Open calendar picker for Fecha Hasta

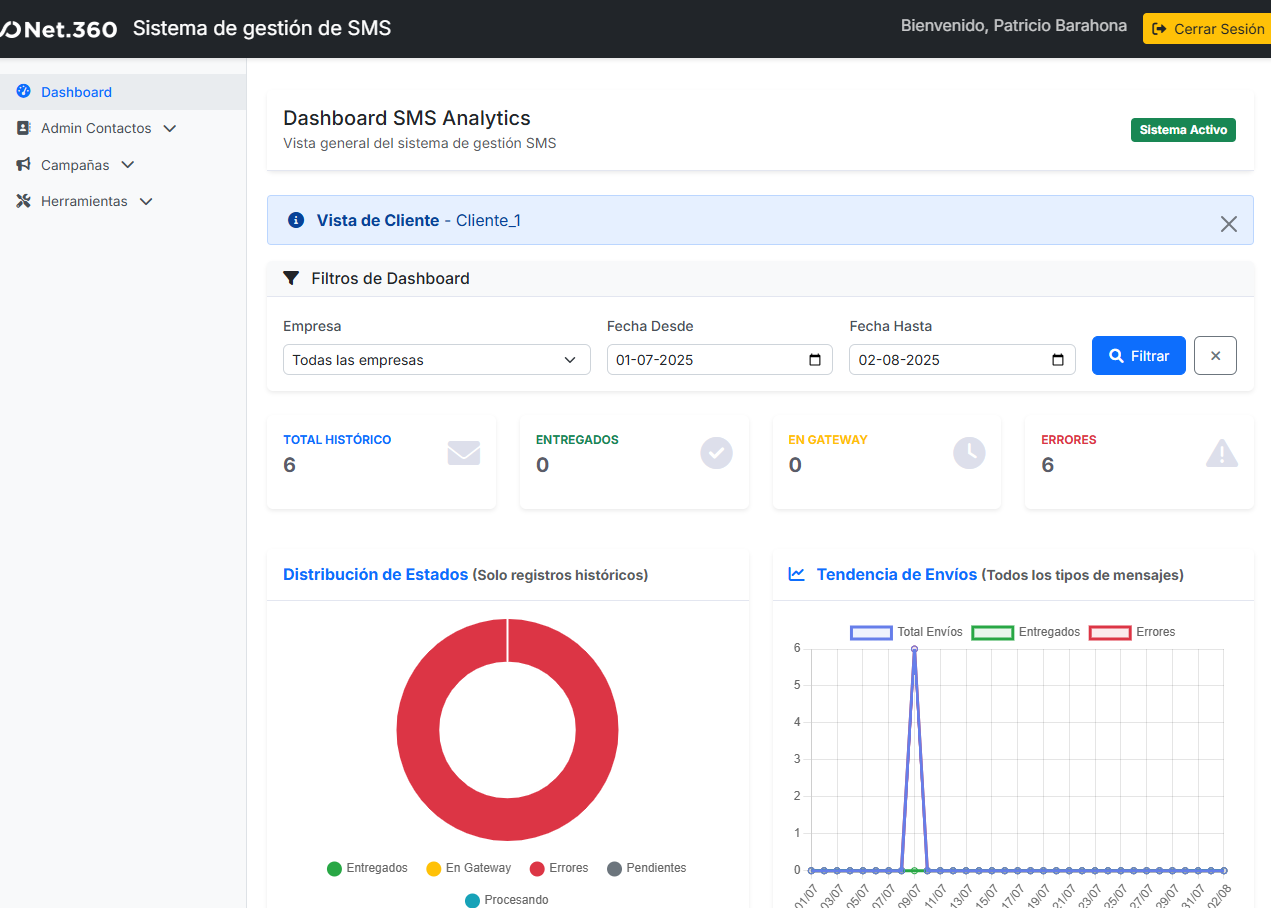pos(1058,360)
